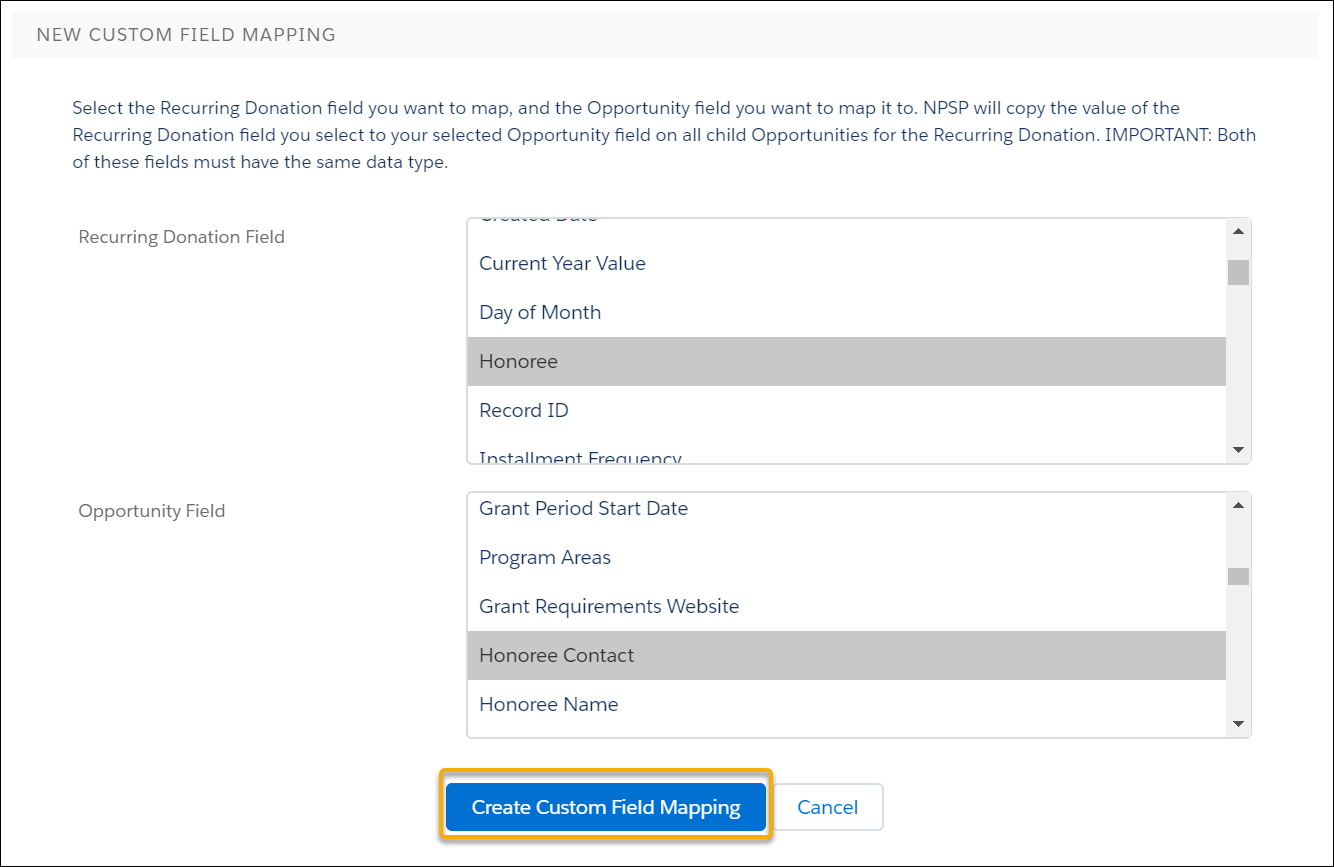Screen dimensions: 1334x867
Task: Select Current Year Value in Recurring Donation list
Action: [562, 263]
